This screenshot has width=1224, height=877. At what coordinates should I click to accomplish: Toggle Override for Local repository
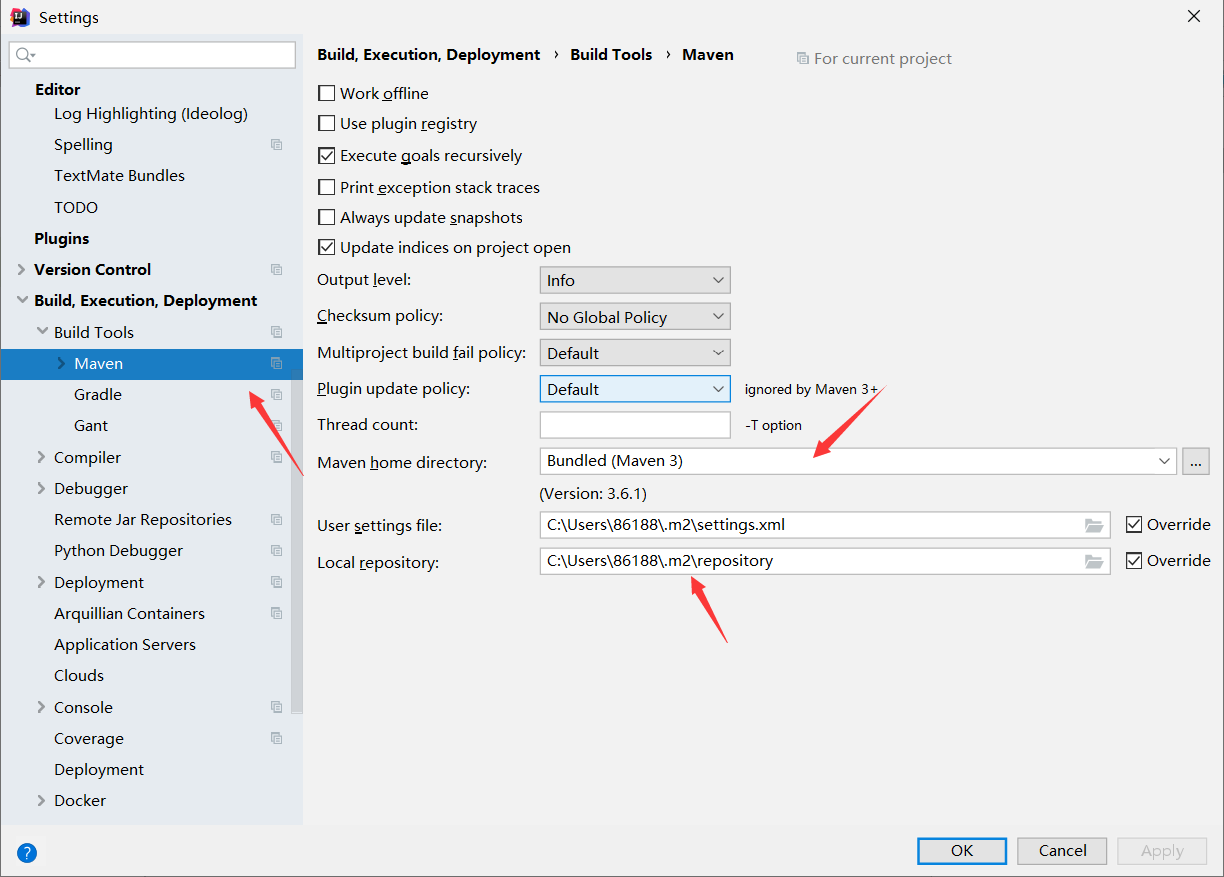coord(1134,560)
